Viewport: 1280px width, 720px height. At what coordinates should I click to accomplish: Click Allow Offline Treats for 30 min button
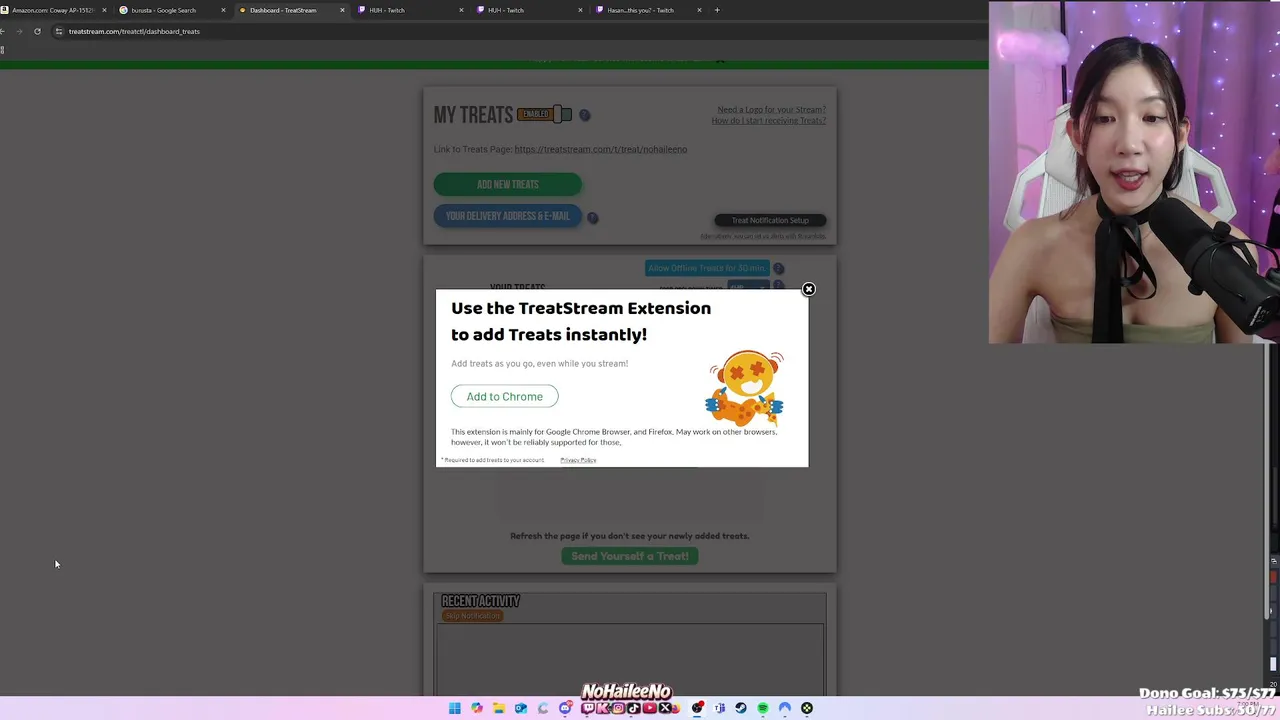[x=707, y=268]
